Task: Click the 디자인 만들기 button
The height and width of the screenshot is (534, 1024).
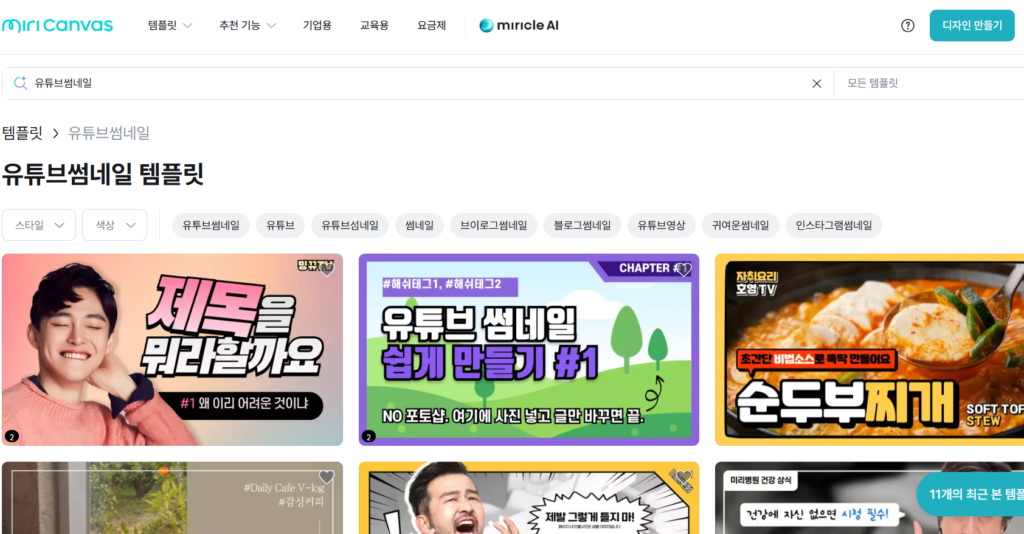Action: 971,26
